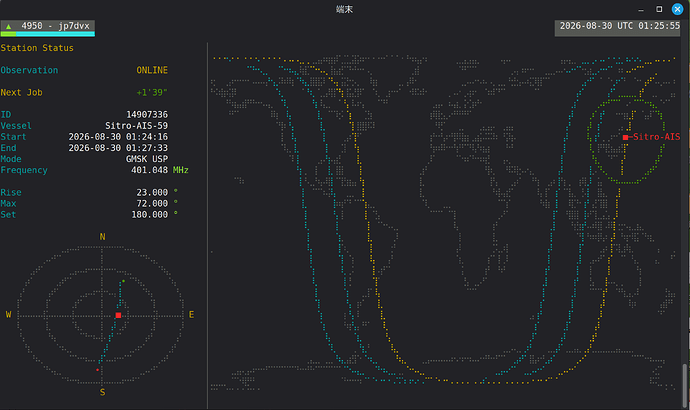This screenshot has height=410, width=690.
Task: Click the 'Station Status' heading
Action: [37, 48]
